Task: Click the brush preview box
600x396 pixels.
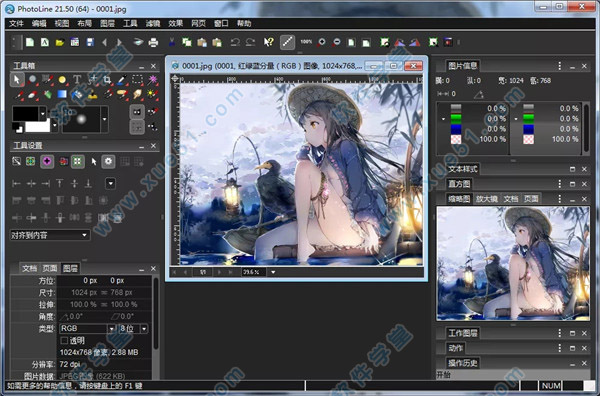Action: tap(81, 119)
